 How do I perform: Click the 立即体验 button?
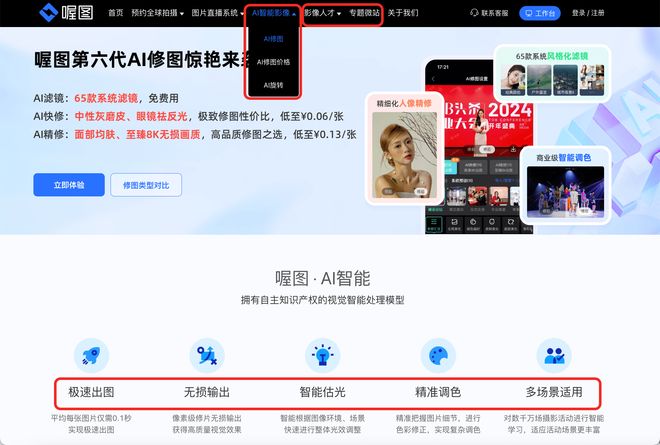click(x=69, y=185)
